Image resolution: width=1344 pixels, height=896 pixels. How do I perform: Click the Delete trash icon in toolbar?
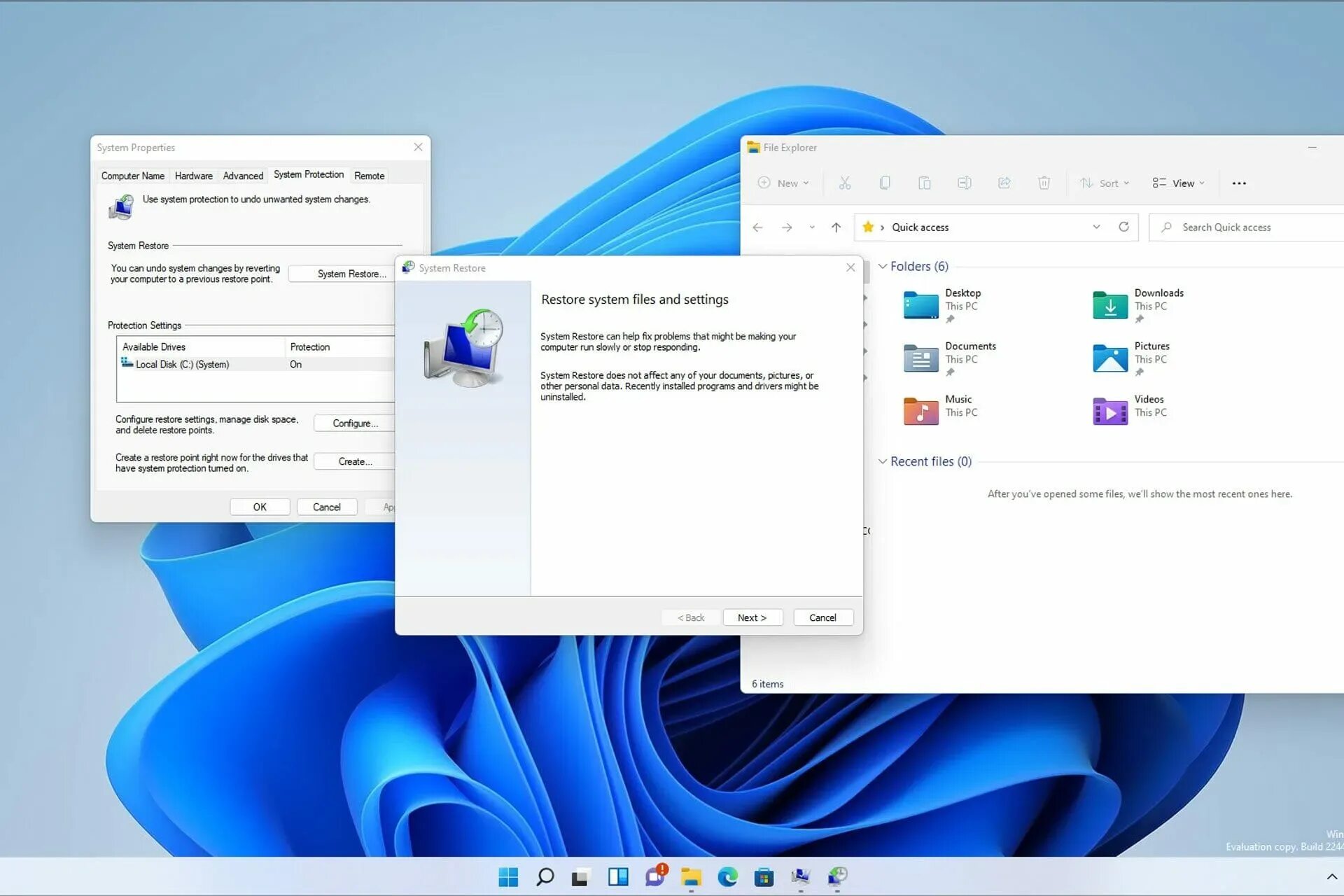click(x=1044, y=183)
